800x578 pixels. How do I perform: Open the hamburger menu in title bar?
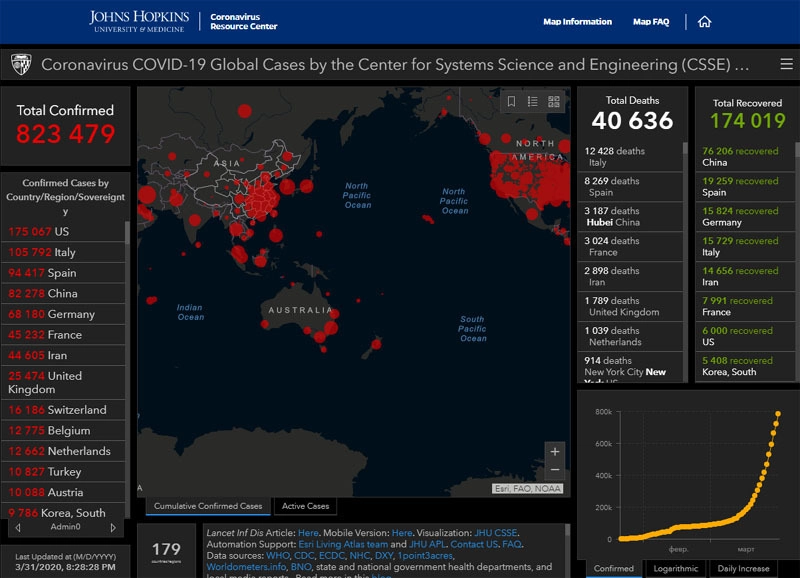pyautogui.click(x=786, y=65)
